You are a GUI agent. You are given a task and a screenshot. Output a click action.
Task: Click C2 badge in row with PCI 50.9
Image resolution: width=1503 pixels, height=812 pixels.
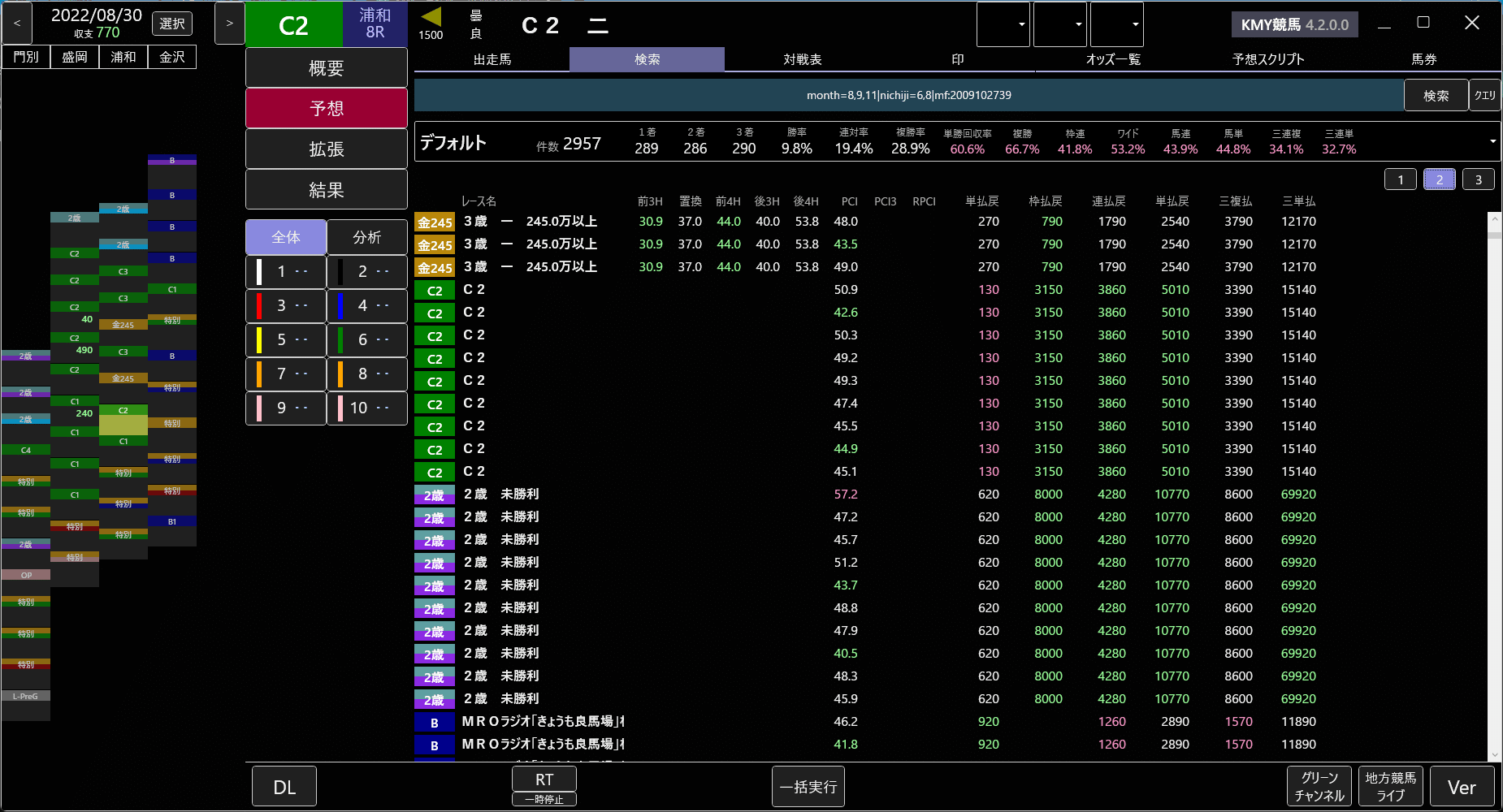pos(435,290)
